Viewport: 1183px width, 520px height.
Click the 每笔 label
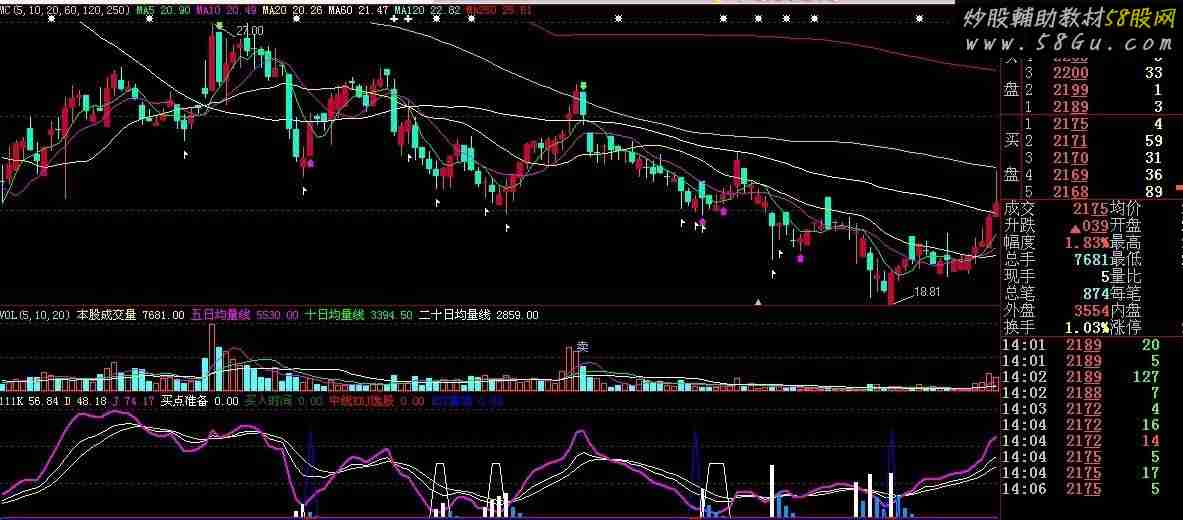[x=1126, y=294]
